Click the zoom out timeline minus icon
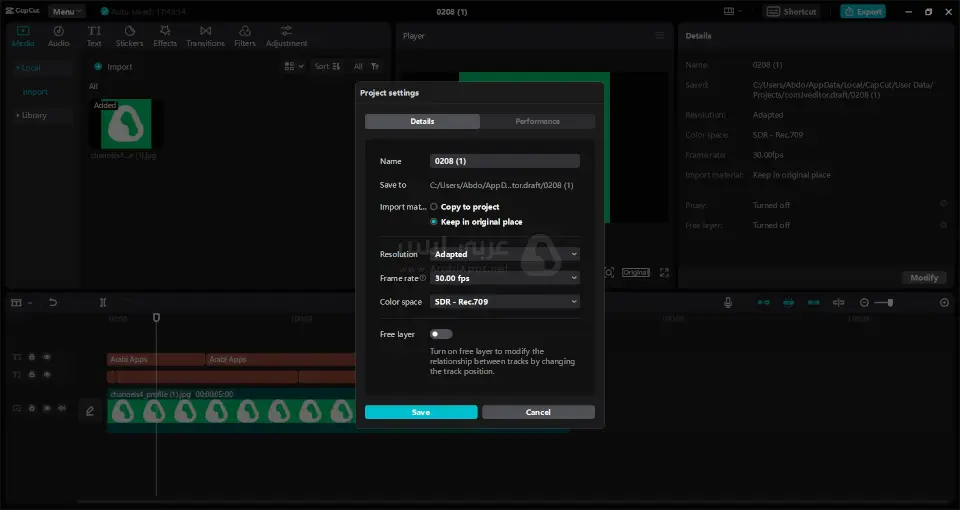Viewport: 960px width, 510px height. [864, 302]
